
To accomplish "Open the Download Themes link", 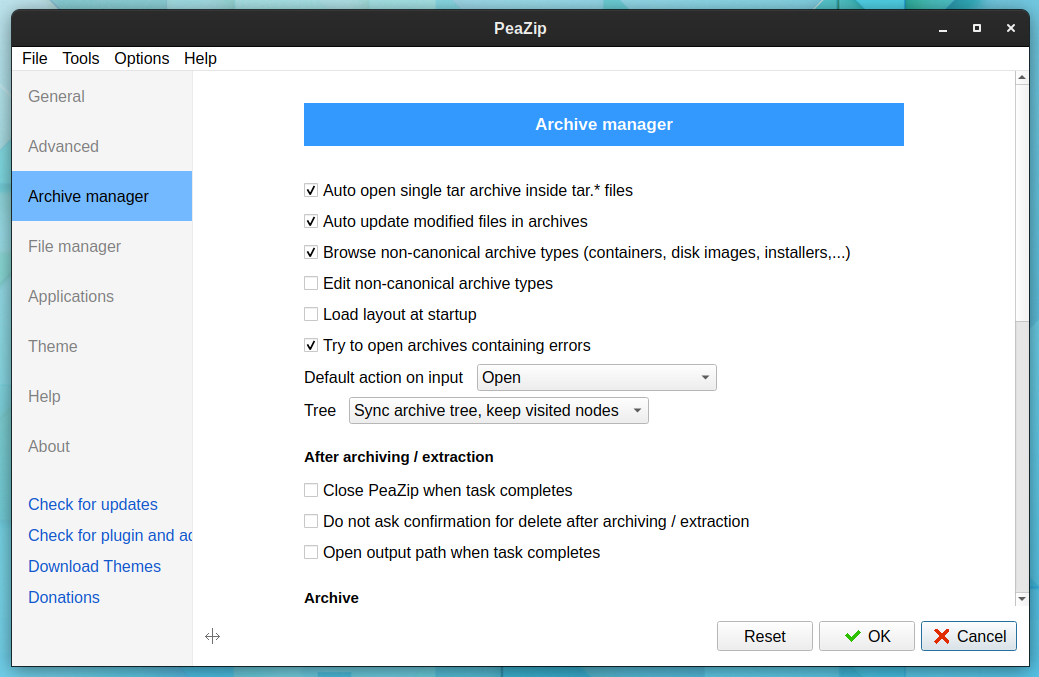I will [x=95, y=566].
